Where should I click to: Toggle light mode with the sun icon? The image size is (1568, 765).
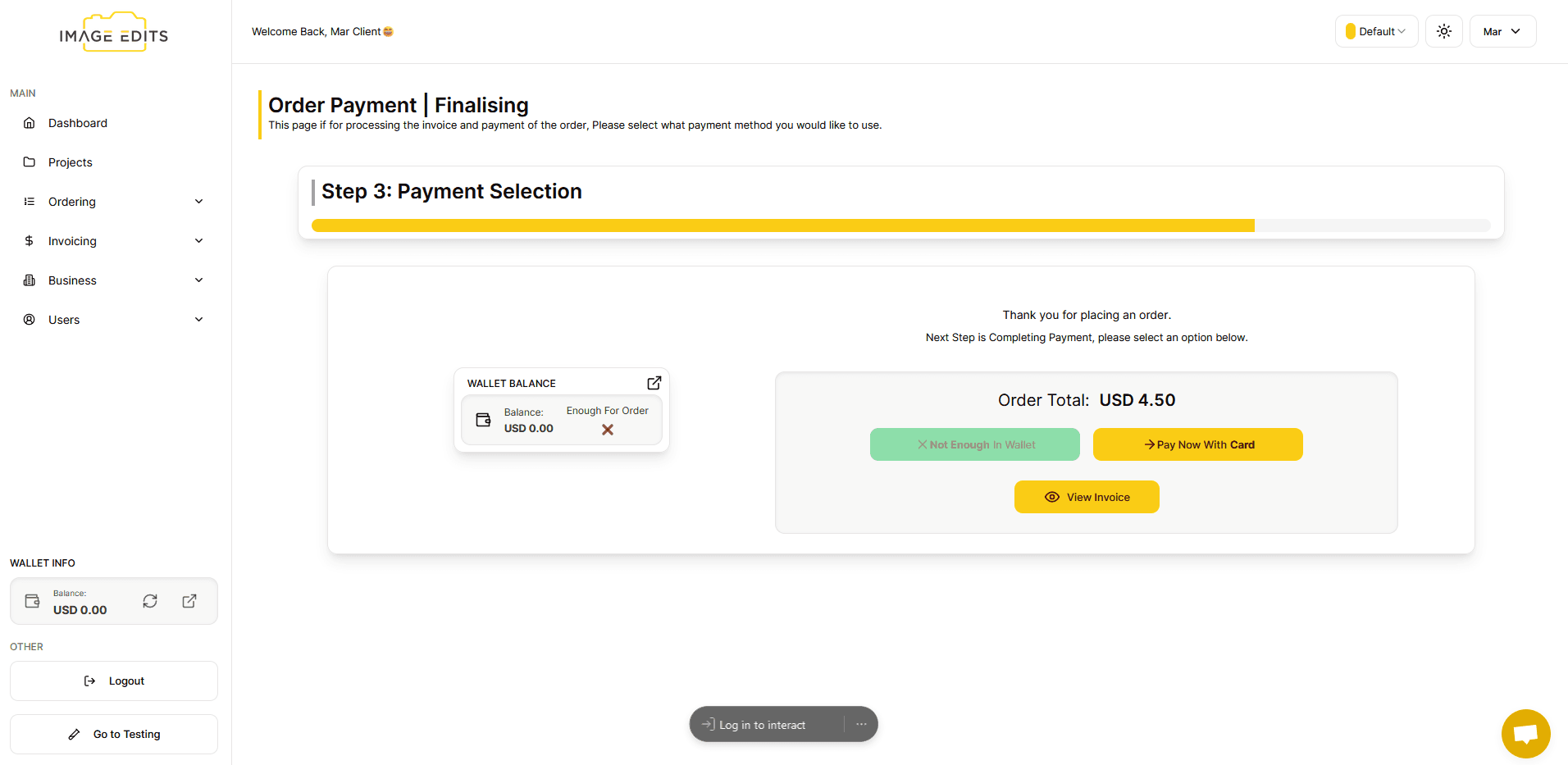1443,31
